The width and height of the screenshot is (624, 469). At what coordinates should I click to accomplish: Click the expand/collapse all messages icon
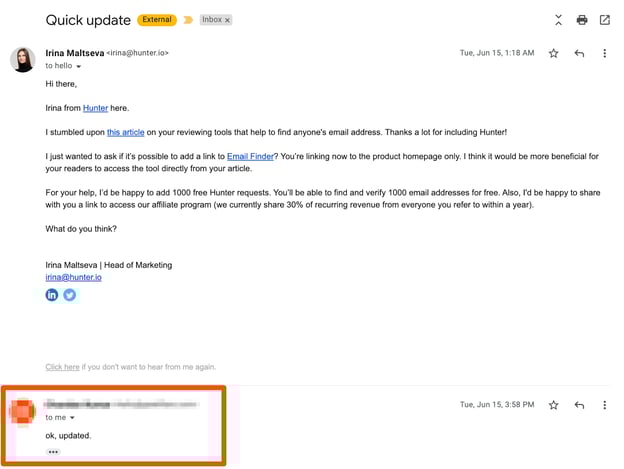coord(558,20)
